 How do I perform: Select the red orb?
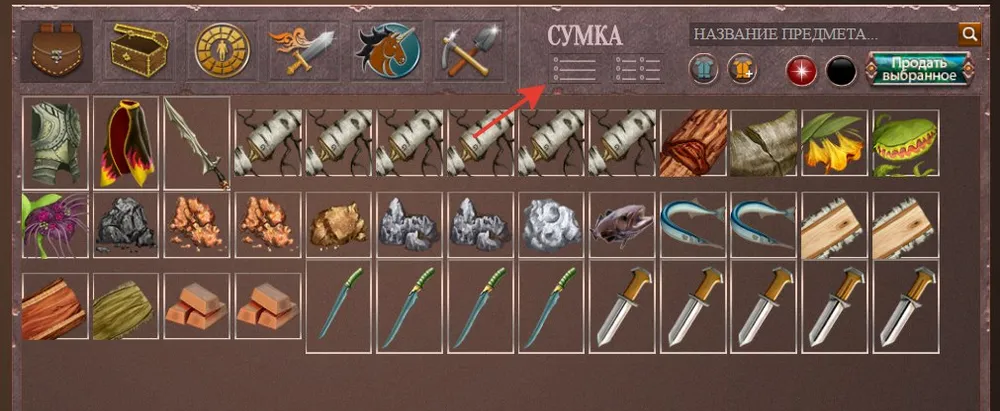pyautogui.click(x=802, y=71)
